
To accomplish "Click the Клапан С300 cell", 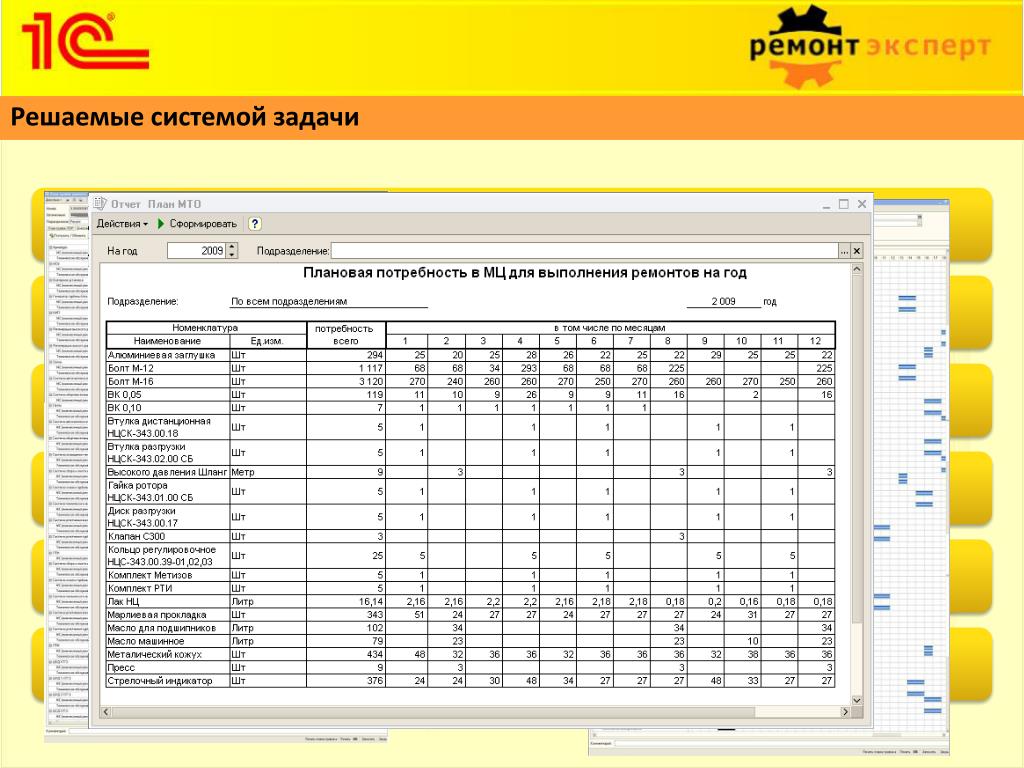I will click(x=168, y=536).
